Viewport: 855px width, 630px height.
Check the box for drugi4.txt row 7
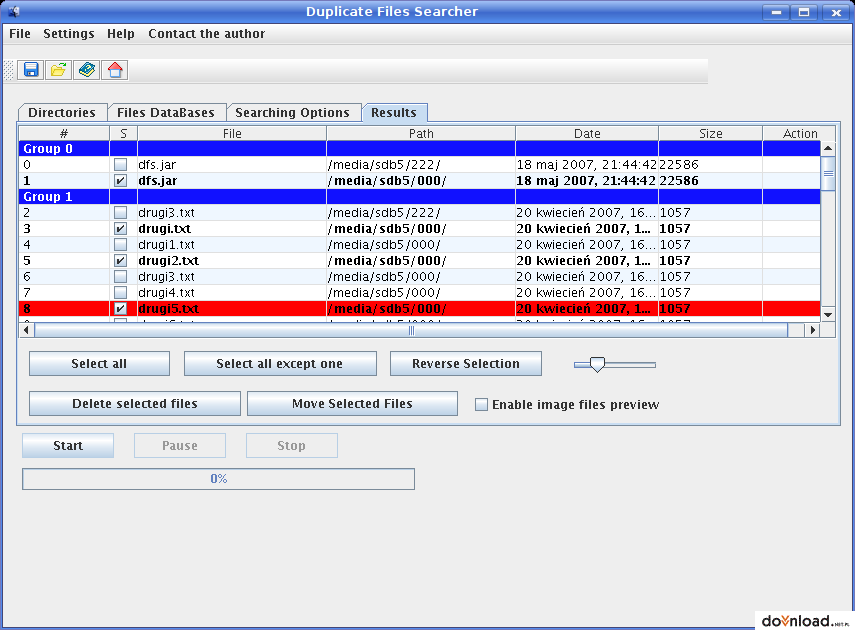click(x=121, y=292)
